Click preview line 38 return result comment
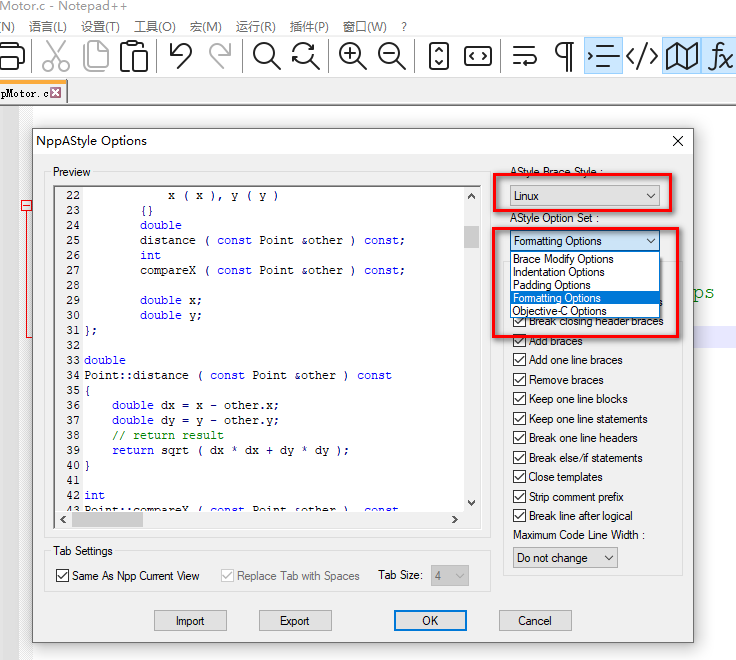The height and width of the screenshot is (660, 736). pos(168,435)
